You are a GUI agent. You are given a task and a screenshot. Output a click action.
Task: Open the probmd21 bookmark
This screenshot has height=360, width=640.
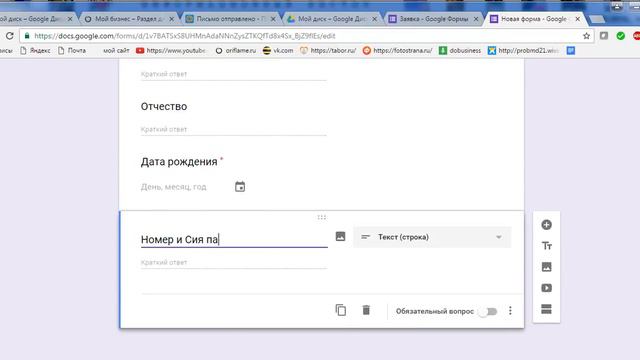(523, 51)
